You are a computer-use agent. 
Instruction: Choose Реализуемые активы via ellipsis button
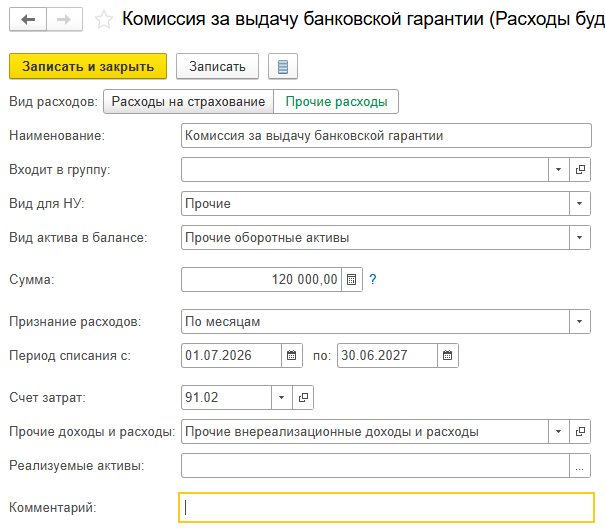click(x=580, y=465)
